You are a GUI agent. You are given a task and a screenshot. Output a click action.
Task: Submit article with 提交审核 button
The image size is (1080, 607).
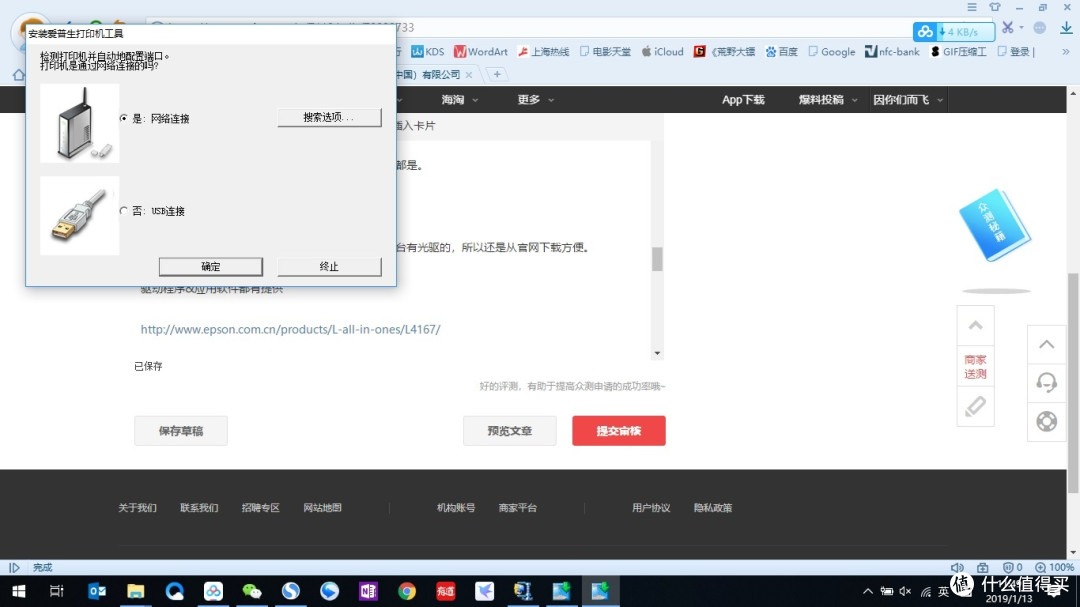(619, 431)
